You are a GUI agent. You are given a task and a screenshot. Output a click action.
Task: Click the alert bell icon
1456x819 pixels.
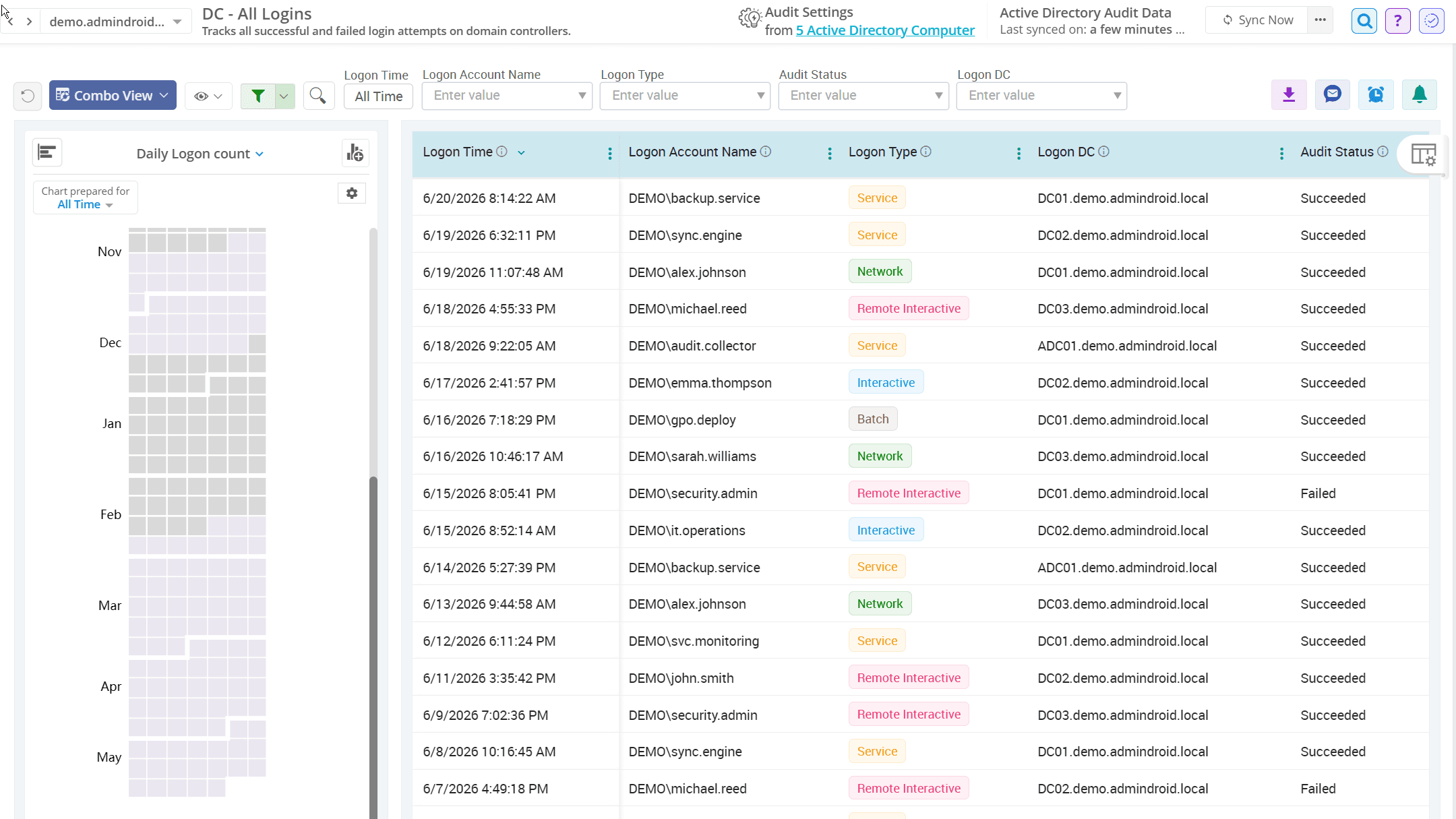tap(1420, 95)
